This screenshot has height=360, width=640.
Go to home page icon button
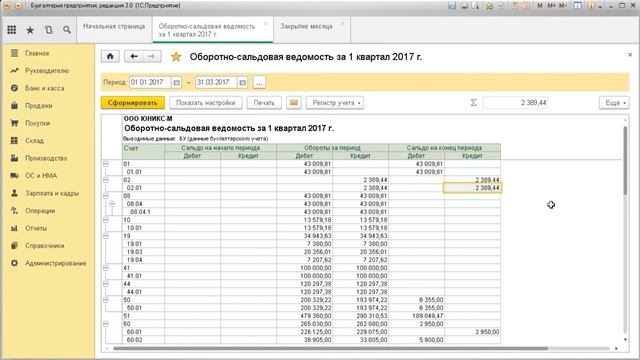[110, 56]
